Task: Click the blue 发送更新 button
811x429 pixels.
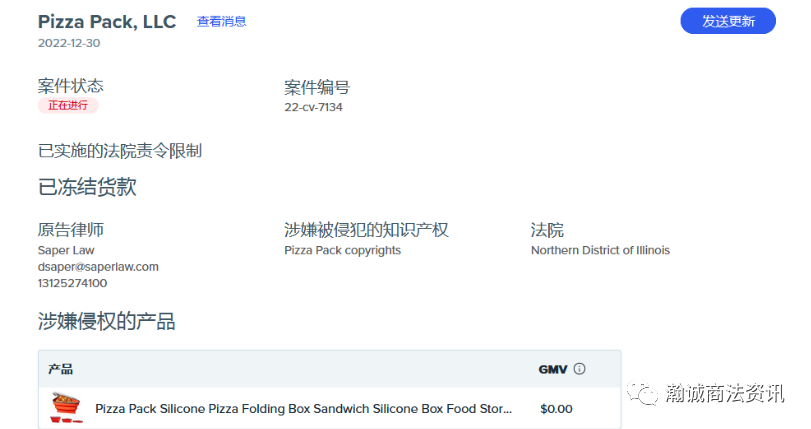Action: 728,21
